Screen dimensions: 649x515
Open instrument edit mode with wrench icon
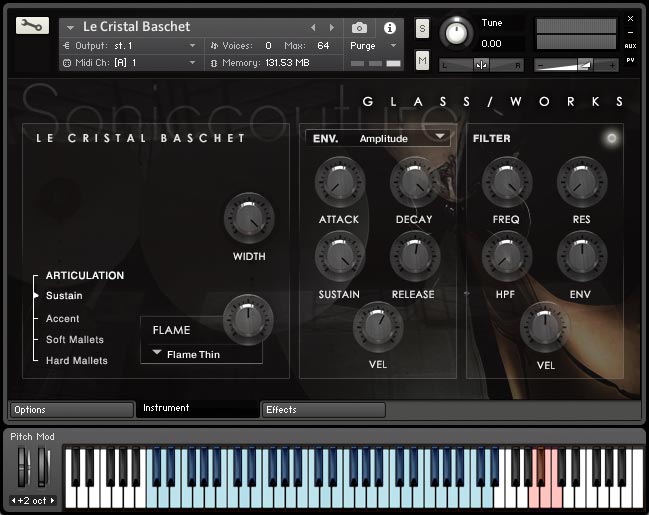(x=32, y=26)
